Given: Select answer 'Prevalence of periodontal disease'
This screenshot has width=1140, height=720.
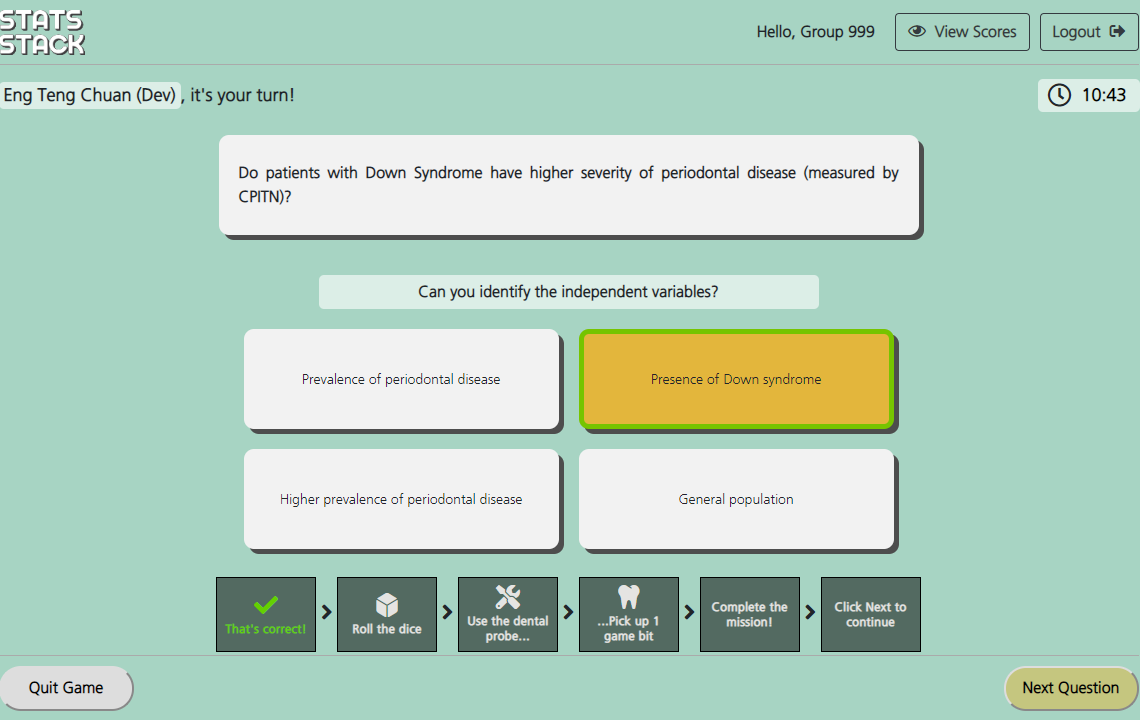Looking at the screenshot, I should [x=401, y=379].
